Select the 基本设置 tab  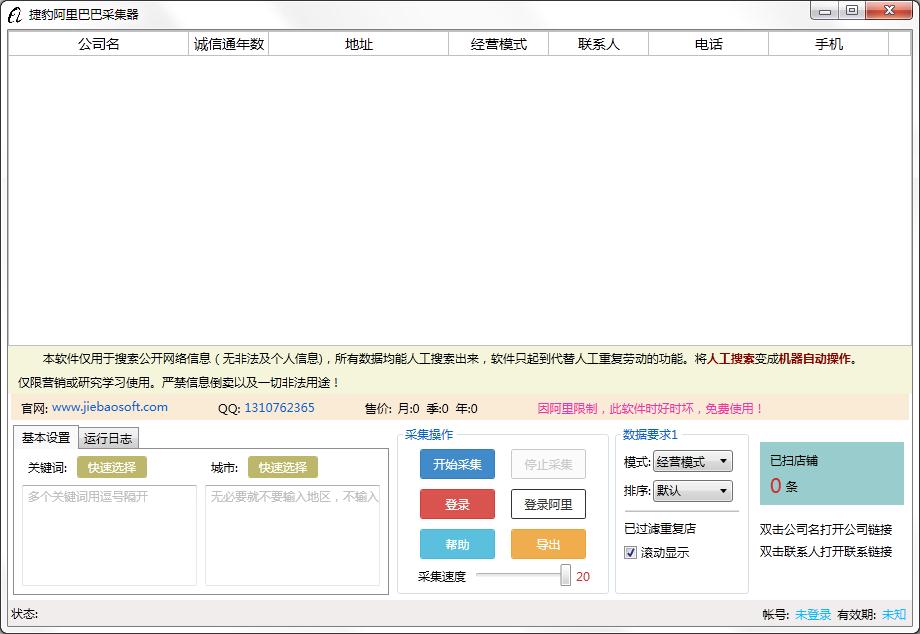[x=46, y=438]
